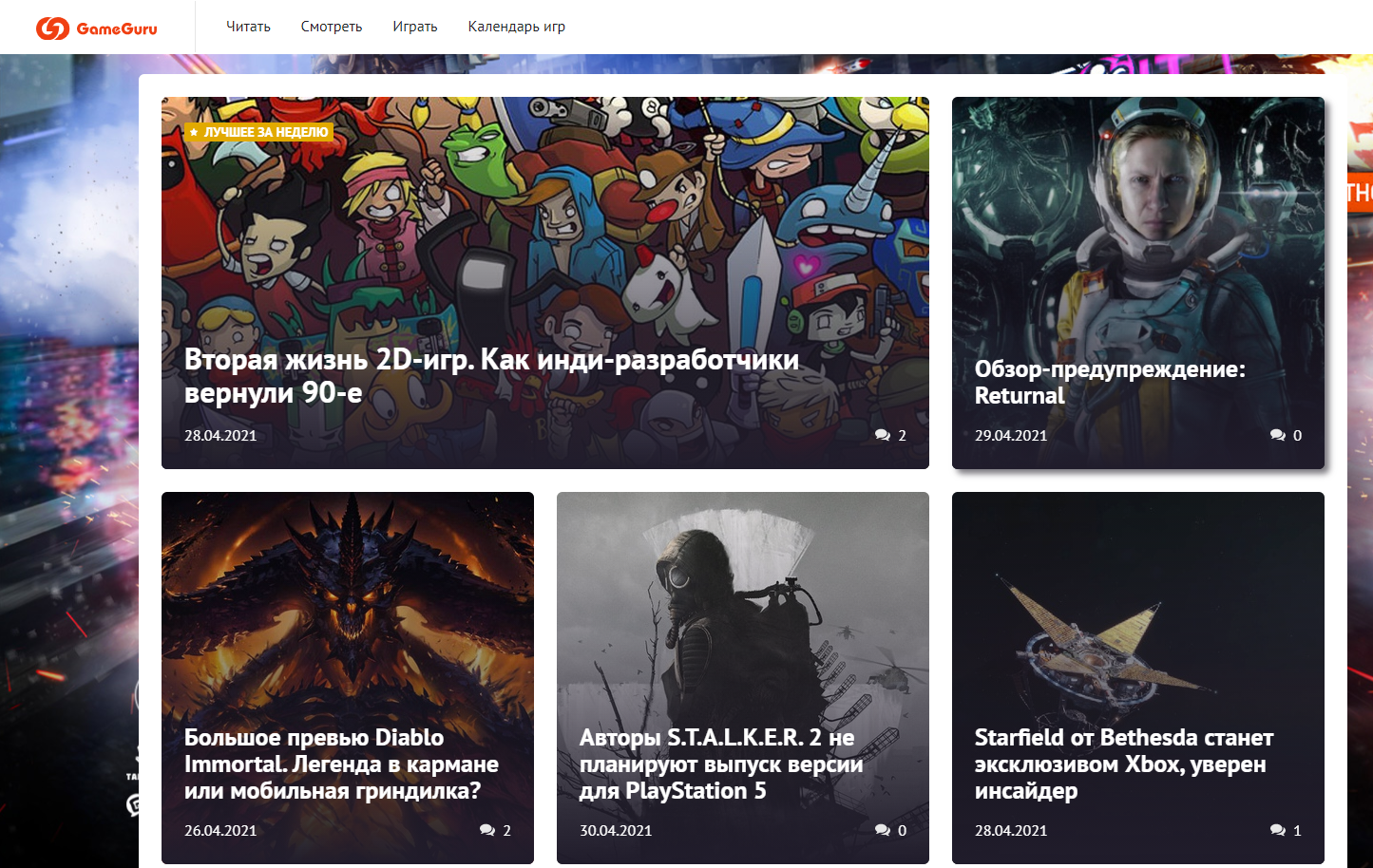
Task: Click the star icon in weekly best badge
Action: [194, 132]
